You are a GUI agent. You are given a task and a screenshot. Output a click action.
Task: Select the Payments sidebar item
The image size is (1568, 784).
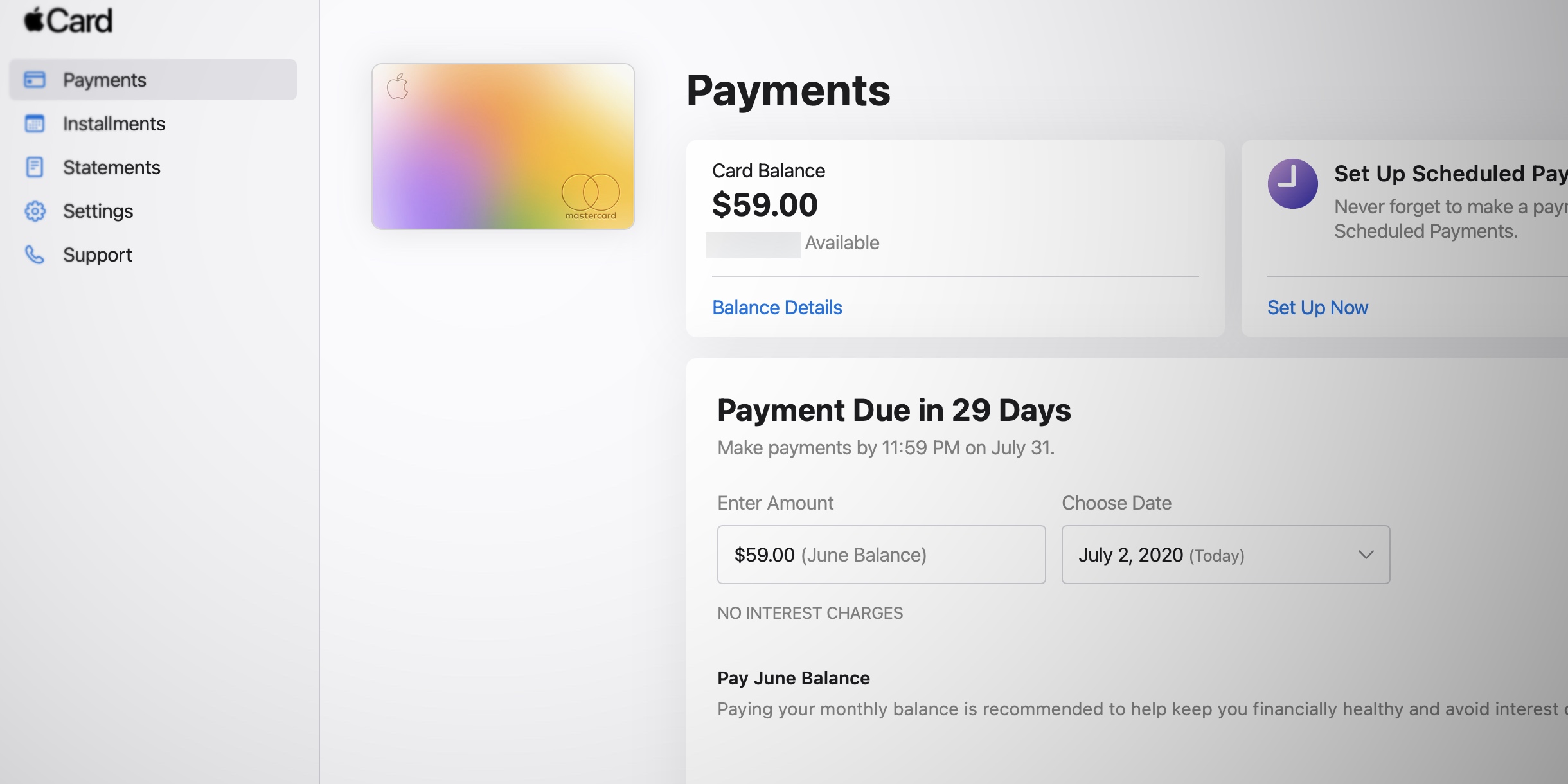point(105,80)
